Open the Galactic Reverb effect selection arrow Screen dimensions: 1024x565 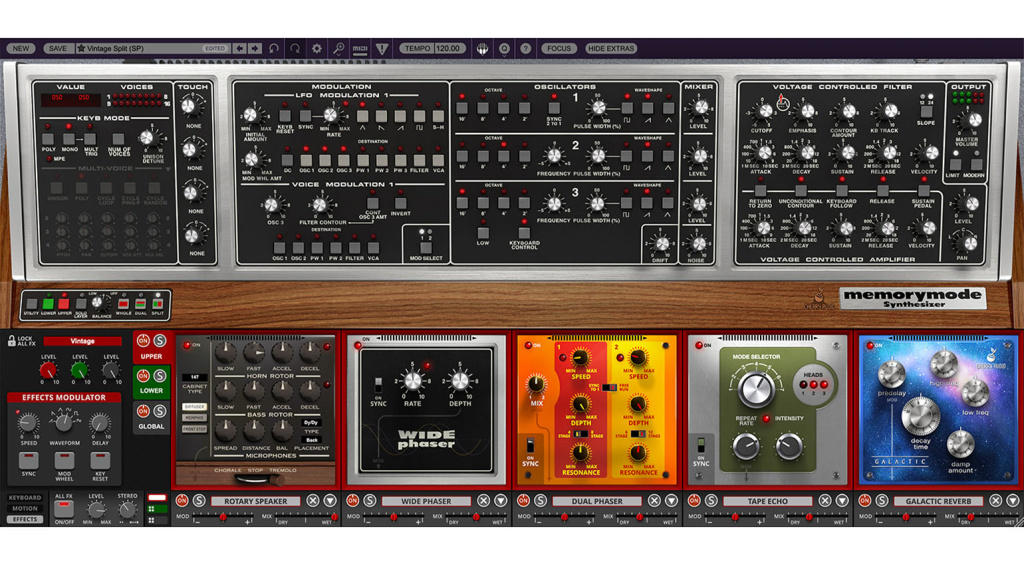click(x=1012, y=501)
